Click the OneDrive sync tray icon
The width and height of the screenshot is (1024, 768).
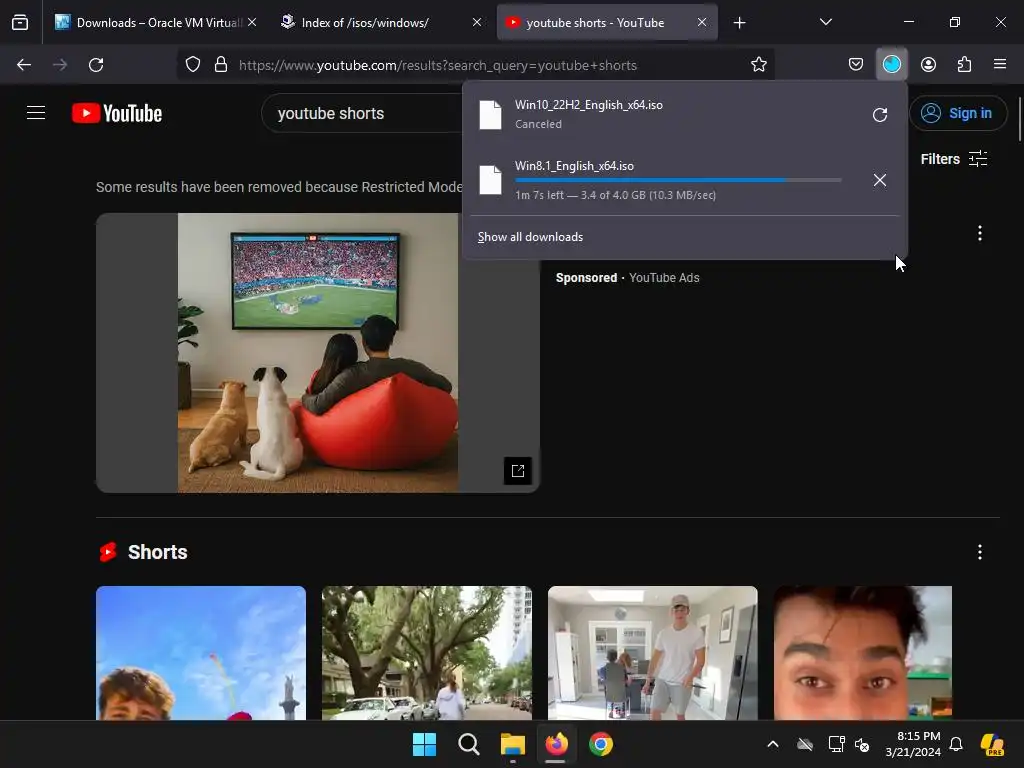805,744
